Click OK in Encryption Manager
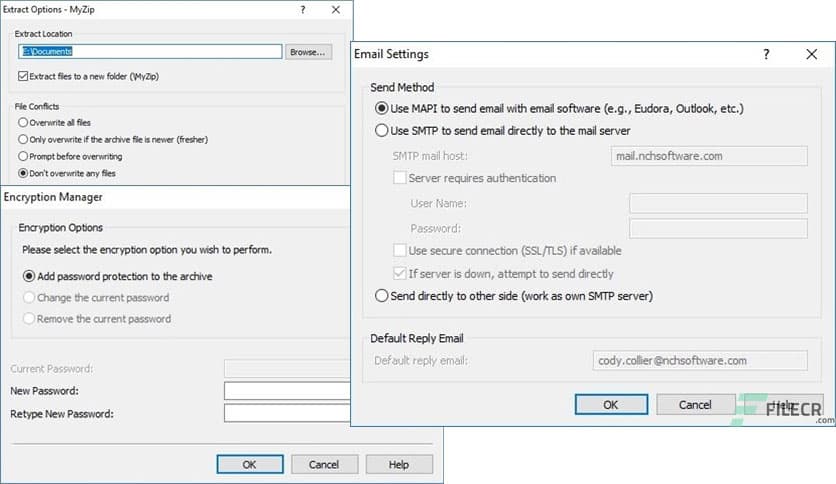The height and width of the screenshot is (484, 836). pos(250,464)
